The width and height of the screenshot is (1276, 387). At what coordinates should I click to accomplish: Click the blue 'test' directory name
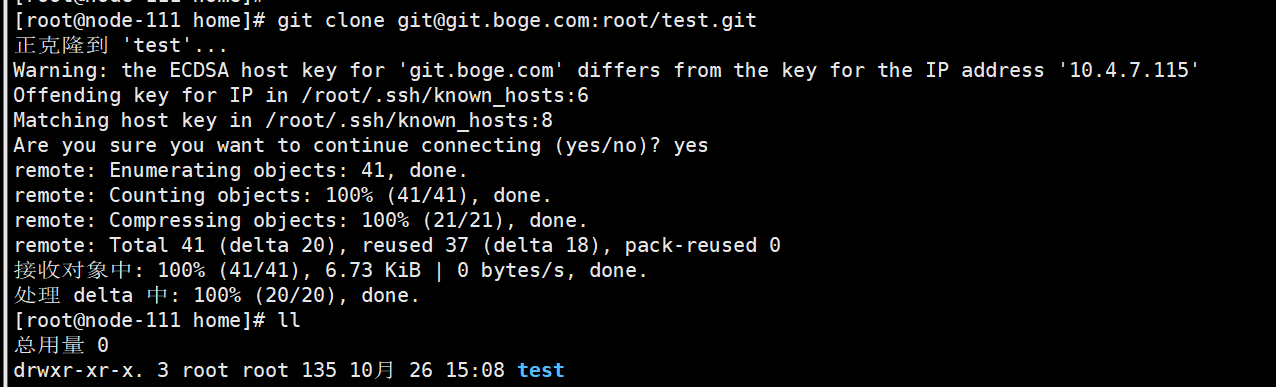click(541, 370)
